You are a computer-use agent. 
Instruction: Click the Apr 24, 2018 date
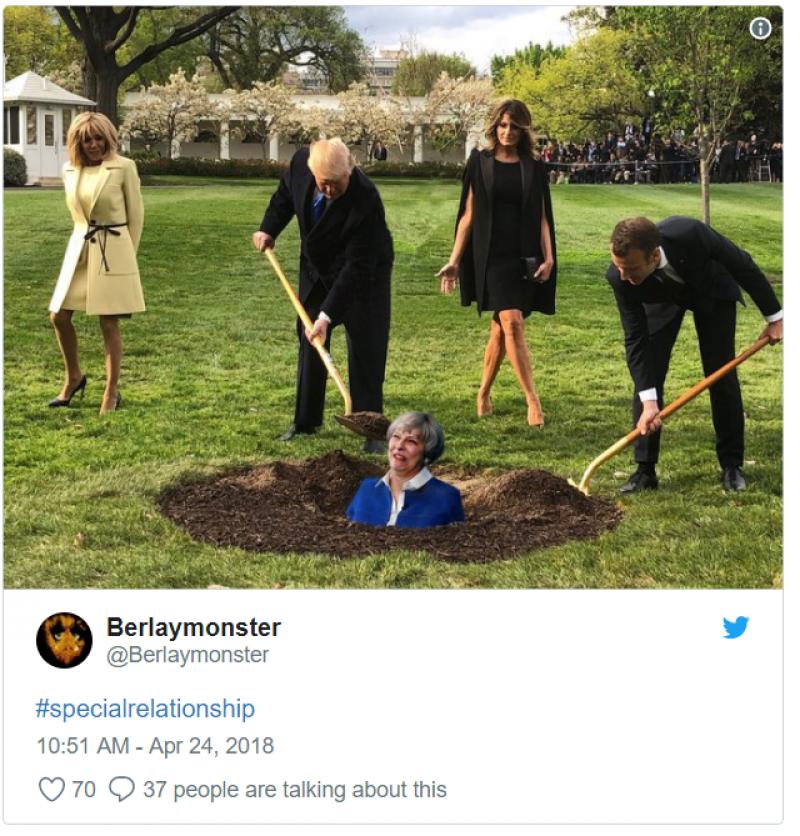coord(211,746)
